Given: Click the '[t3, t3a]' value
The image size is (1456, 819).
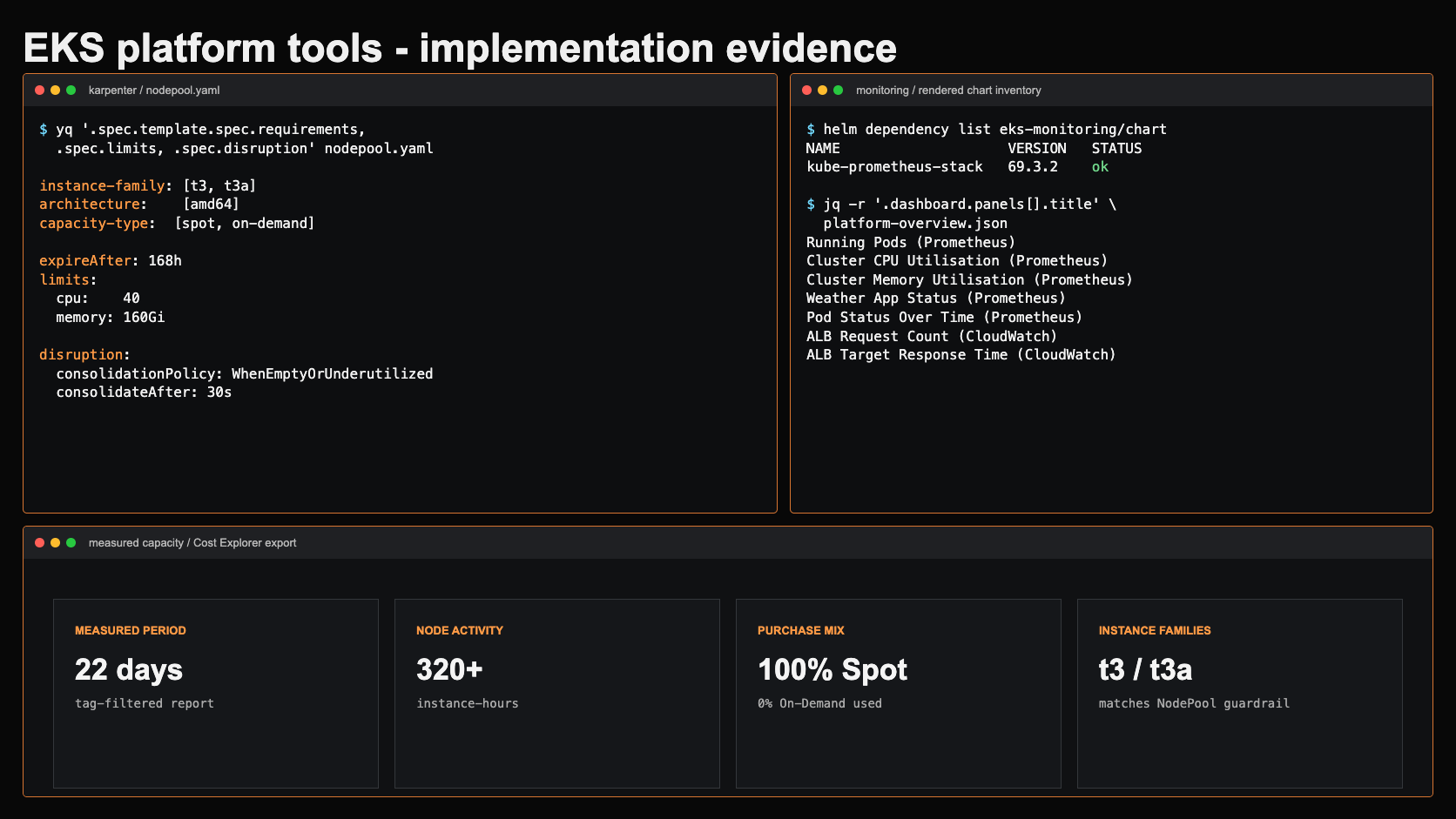Looking at the screenshot, I should [219, 185].
